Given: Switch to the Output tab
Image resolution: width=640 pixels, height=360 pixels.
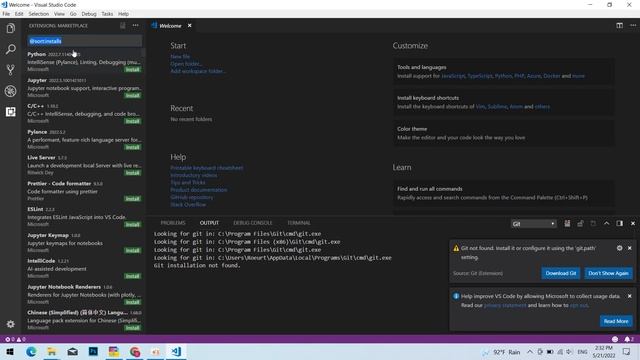Looking at the screenshot, I should tap(209, 223).
